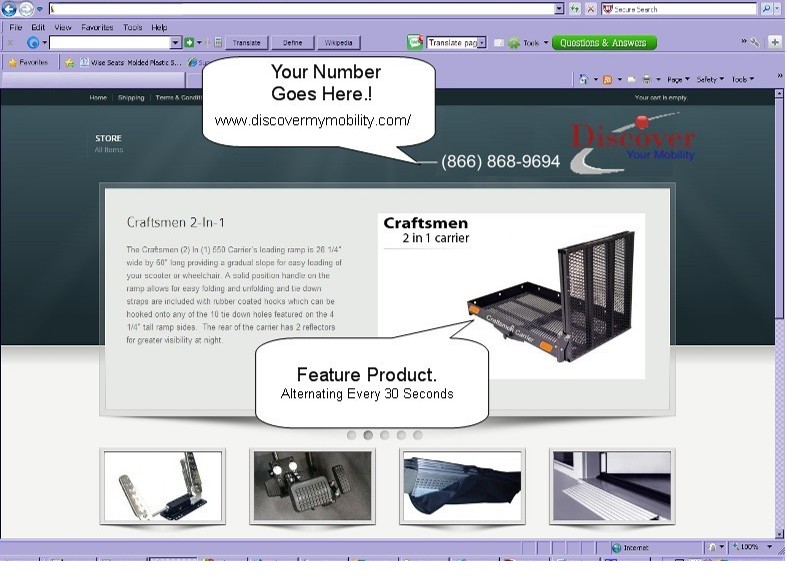Click the wrench options icon
Viewport: 787px width, 576px height.
point(754,43)
